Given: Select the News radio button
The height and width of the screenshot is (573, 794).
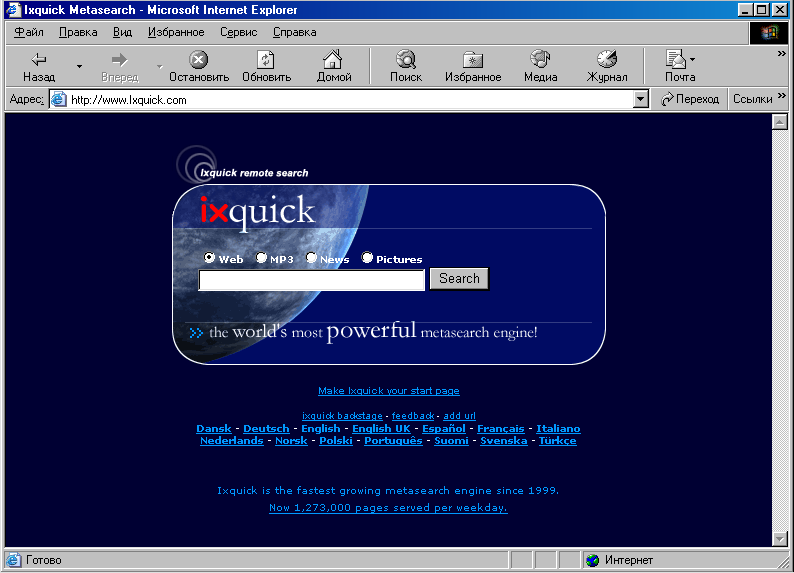Looking at the screenshot, I should [x=311, y=258].
